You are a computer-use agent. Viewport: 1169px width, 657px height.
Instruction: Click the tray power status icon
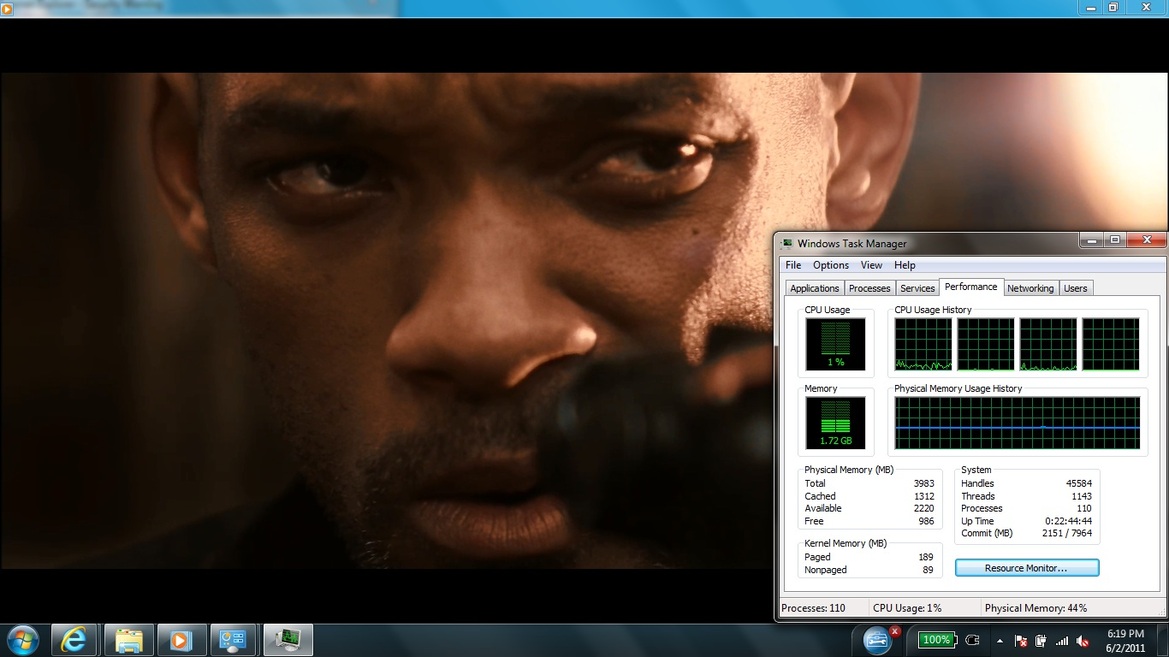(1041, 641)
